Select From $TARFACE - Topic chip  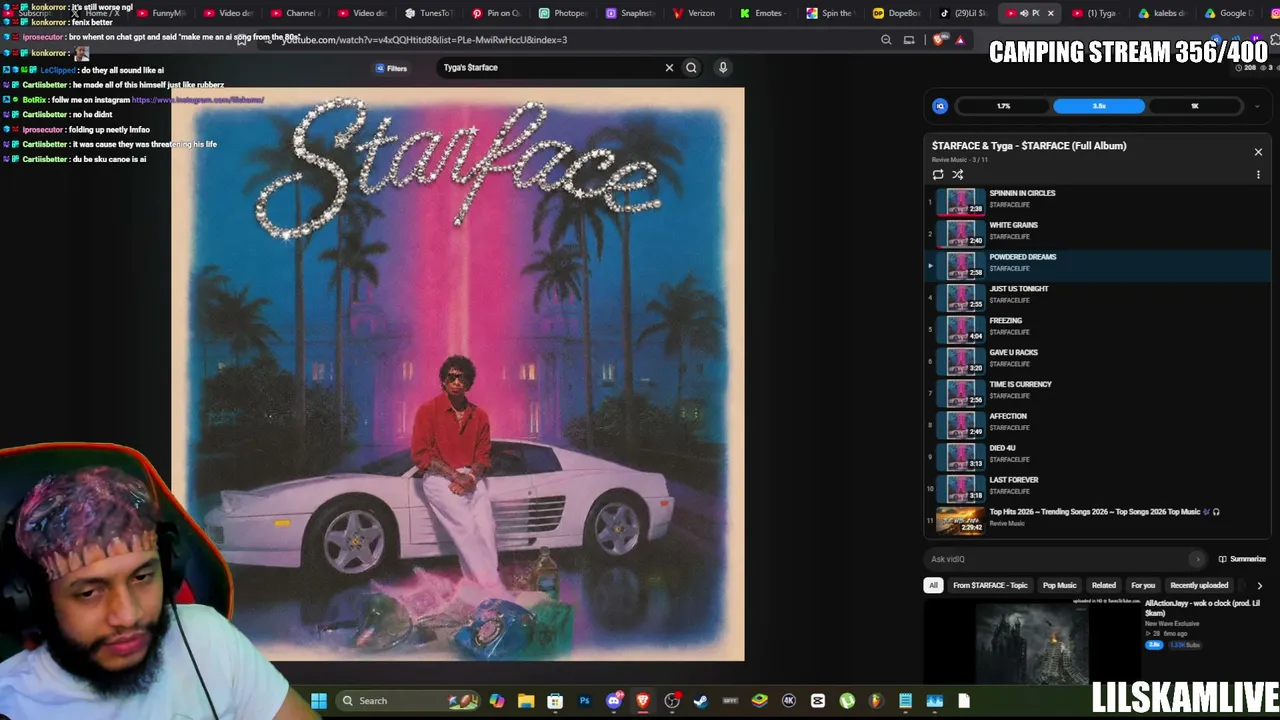point(990,585)
